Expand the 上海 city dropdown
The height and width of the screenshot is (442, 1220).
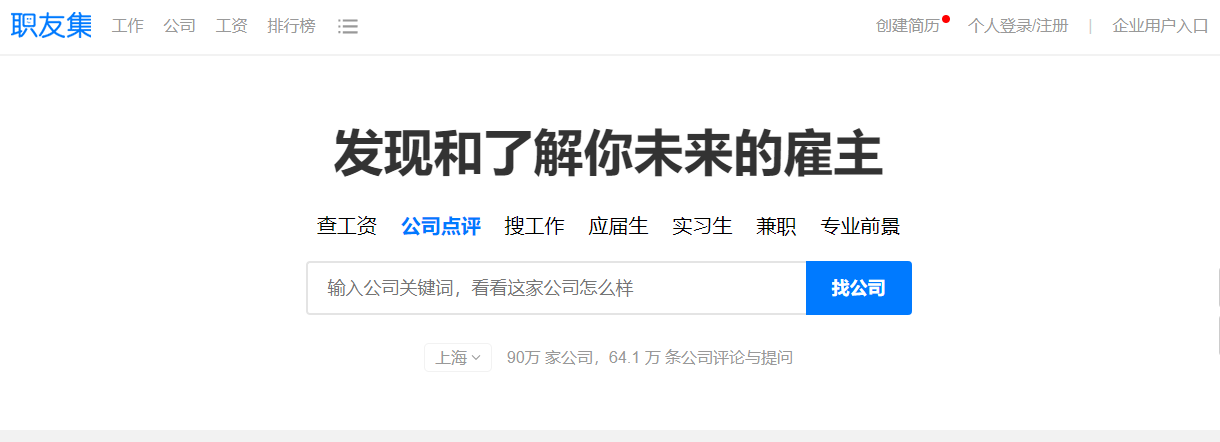coord(458,357)
